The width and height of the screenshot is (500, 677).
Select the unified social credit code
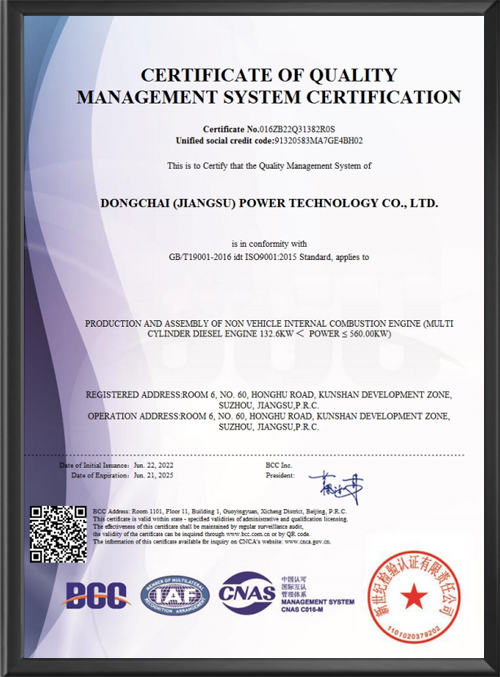coord(269,141)
